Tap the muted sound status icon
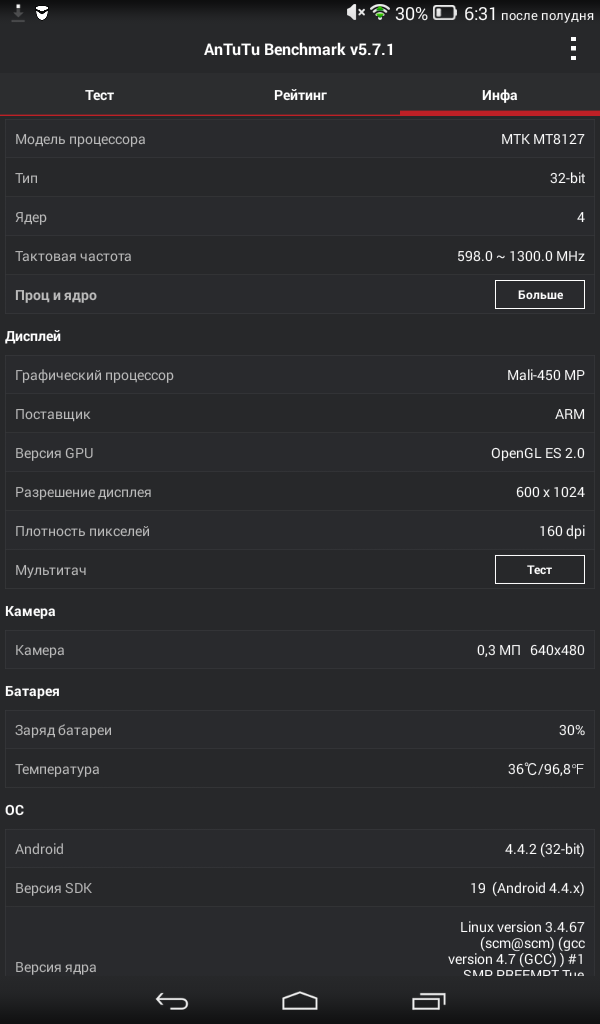Viewport: 600px width, 1024px height. click(x=355, y=12)
